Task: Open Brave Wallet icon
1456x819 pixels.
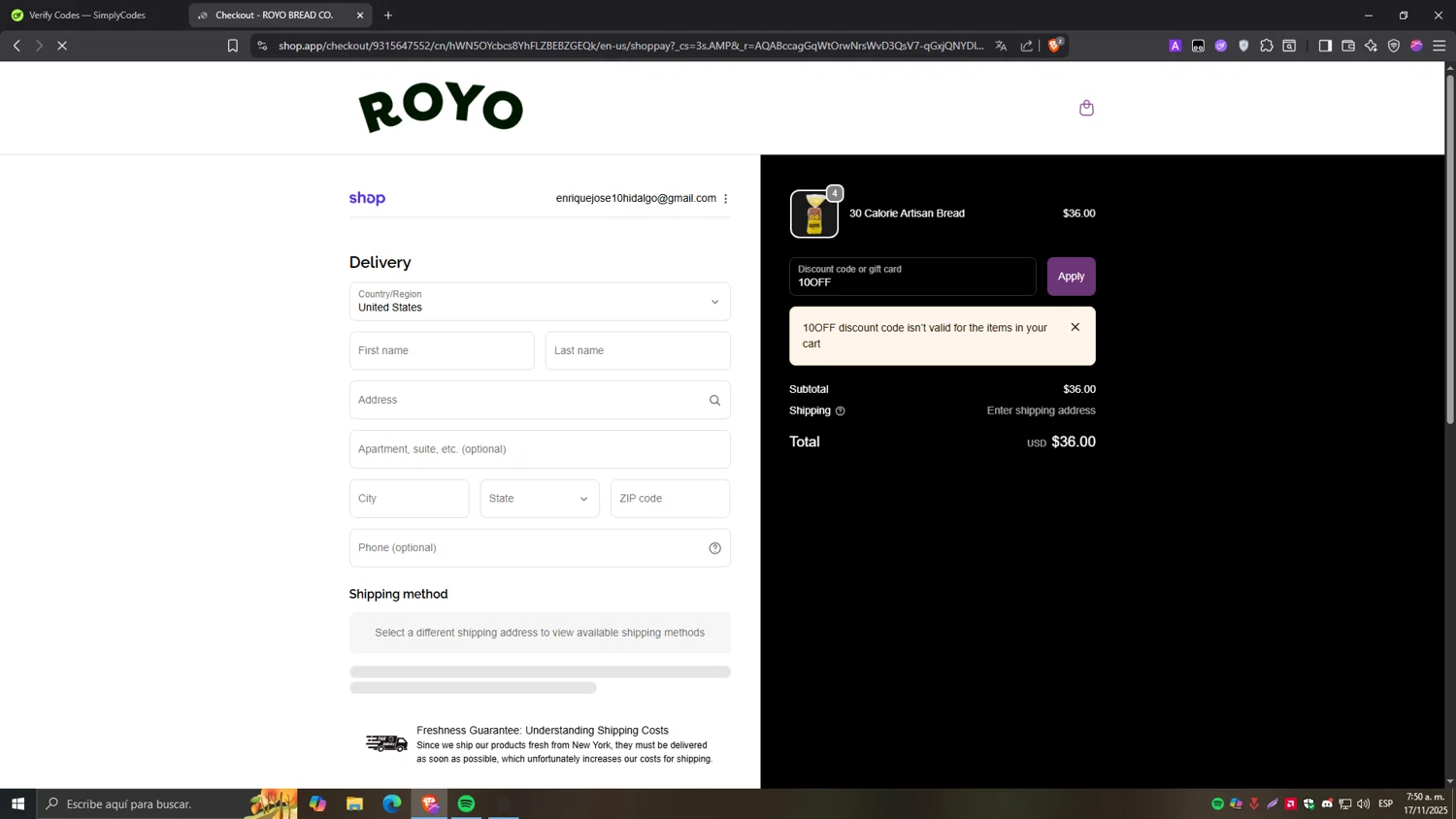Action: (1348, 46)
